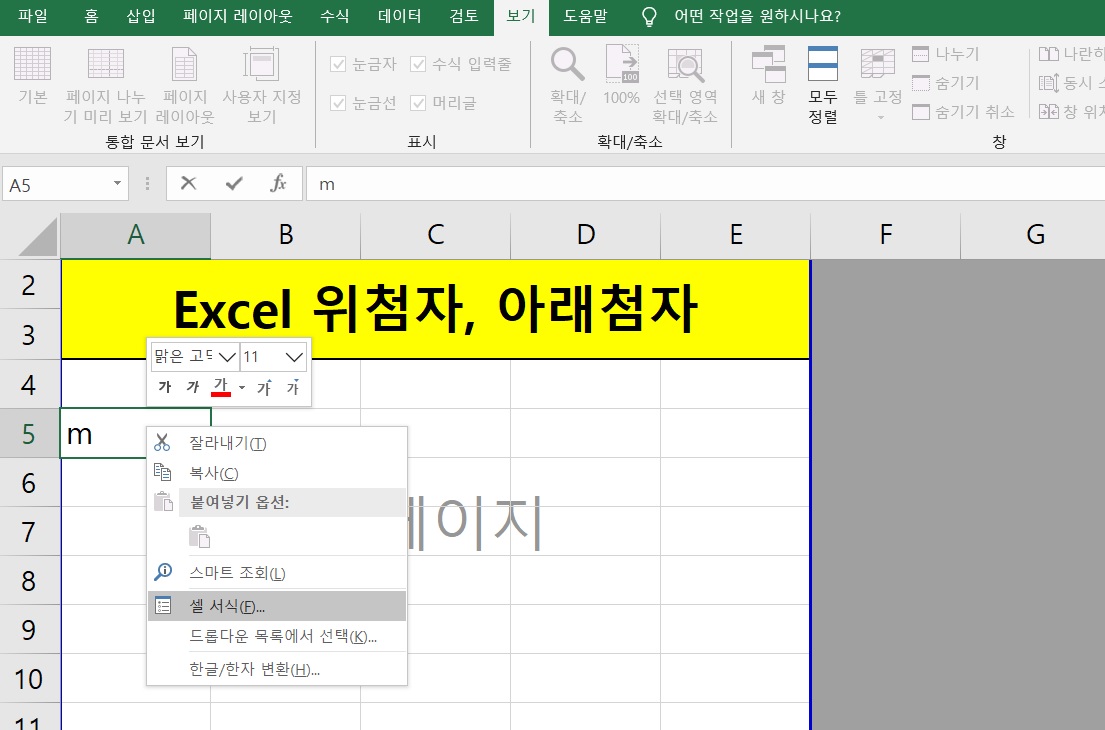The image size is (1105, 730).
Task: Choose 셀 서식(F)... from context menu
Action: 277,606
